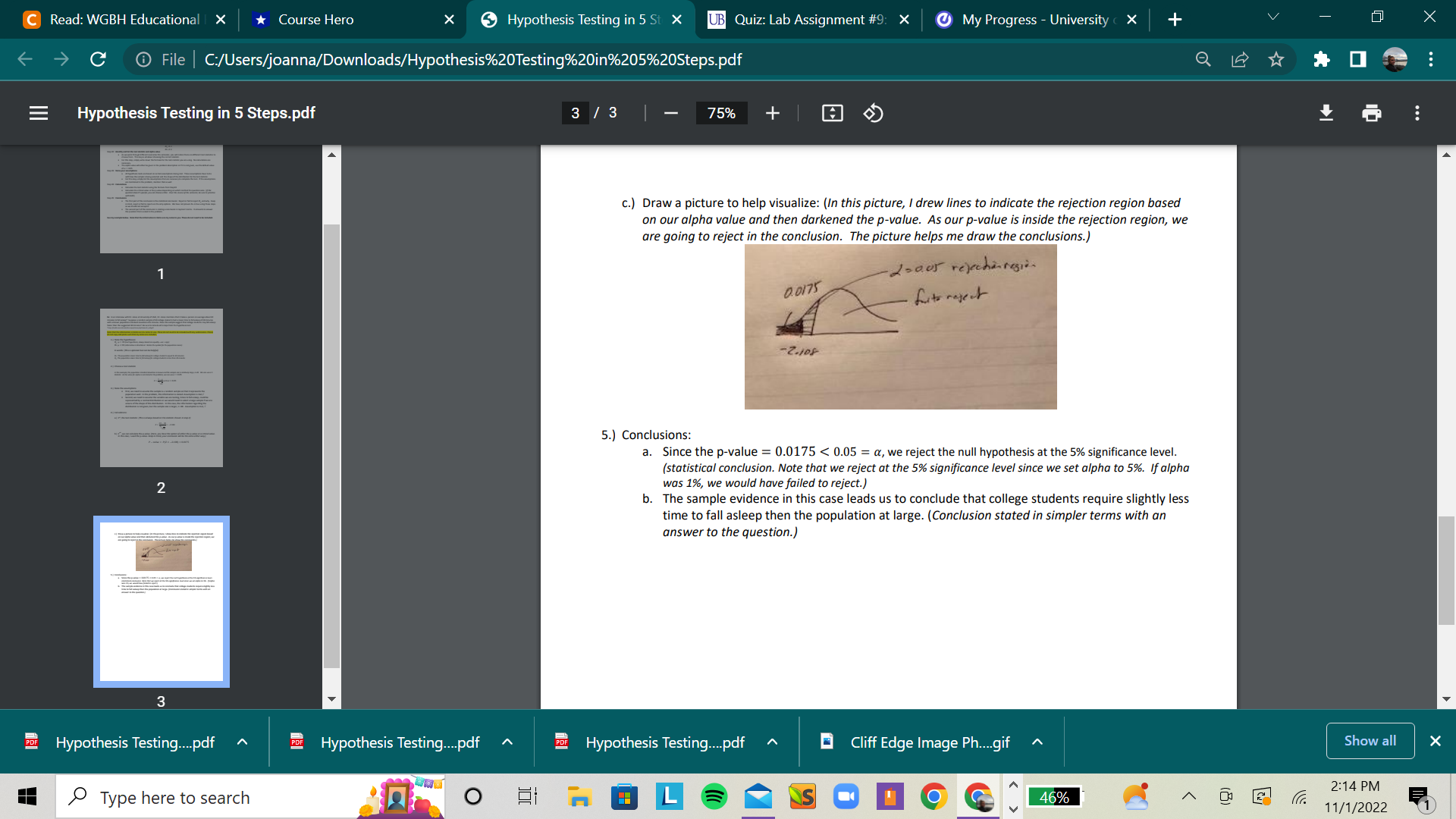The height and width of the screenshot is (819, 1456).
Task: Open the PDF viewer More actions menu
Action: click(x=1417, y=113)
